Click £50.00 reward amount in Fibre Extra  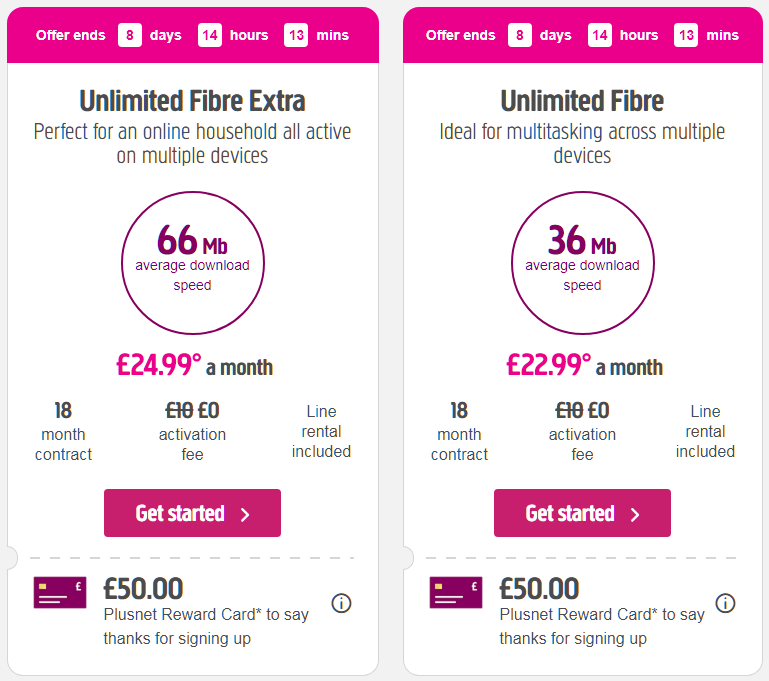click(x=143, y=588)
